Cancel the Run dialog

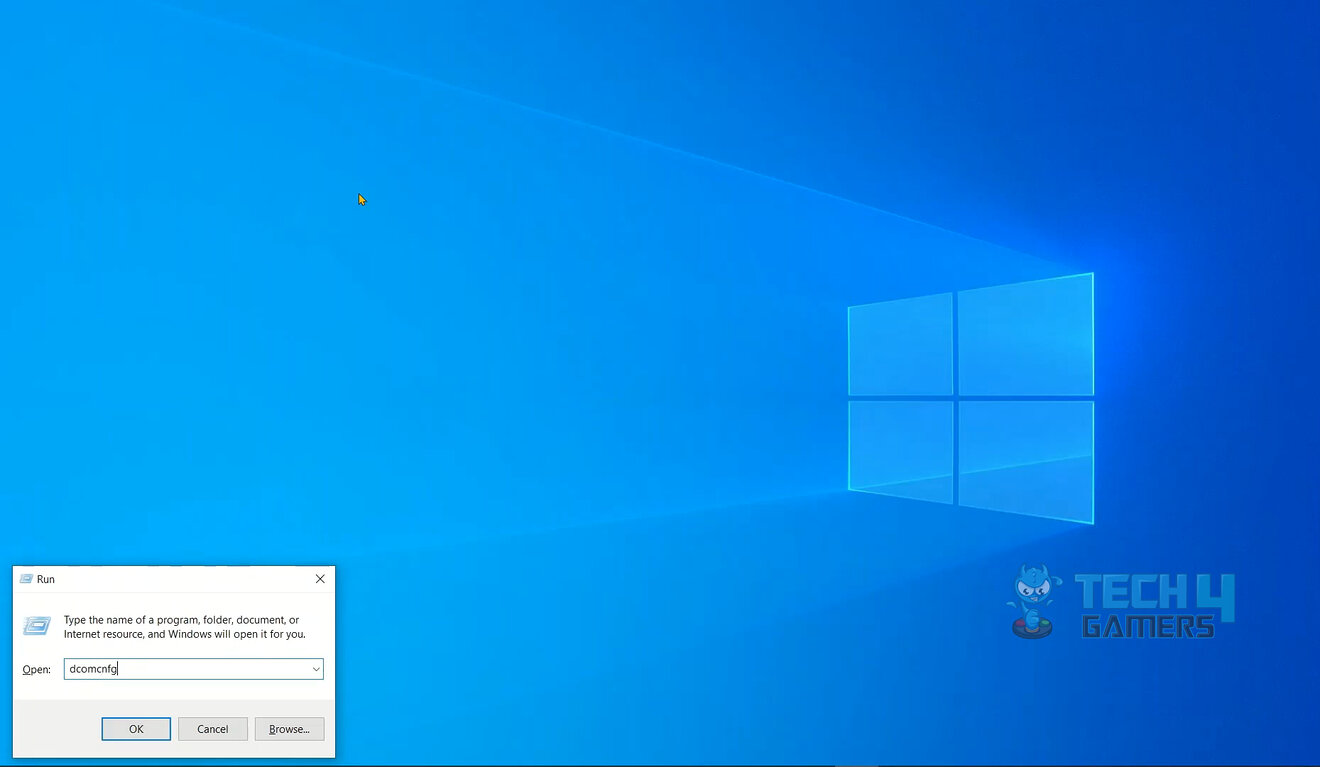tap(212, 728)
